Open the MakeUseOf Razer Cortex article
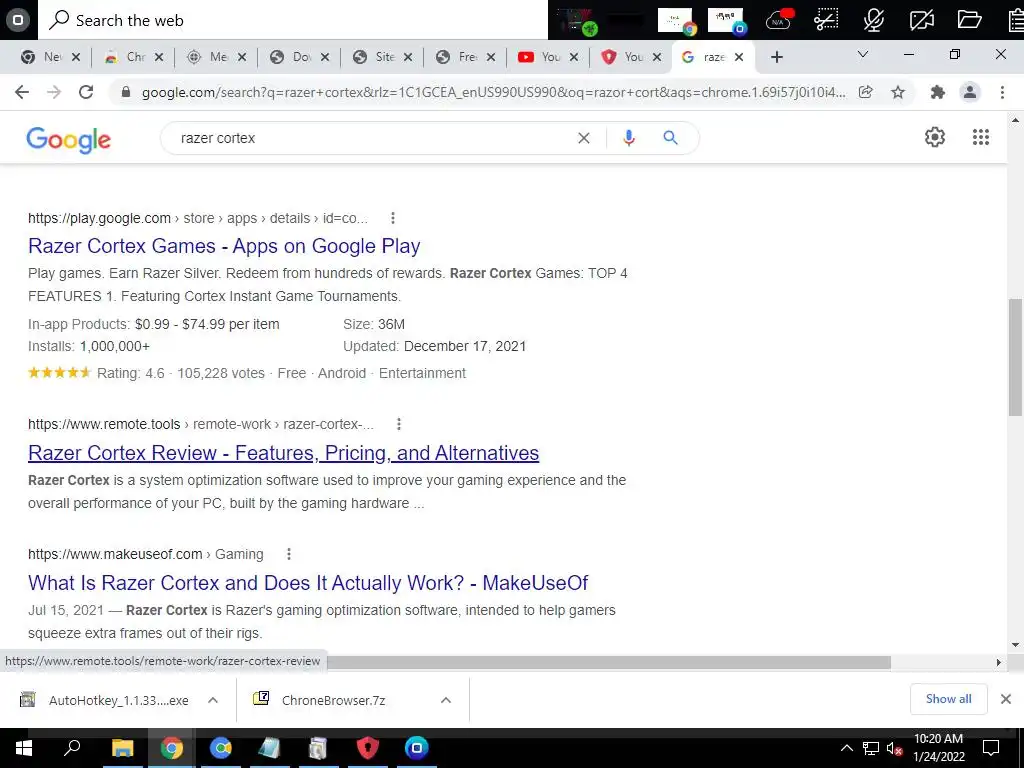 point(308,583)
